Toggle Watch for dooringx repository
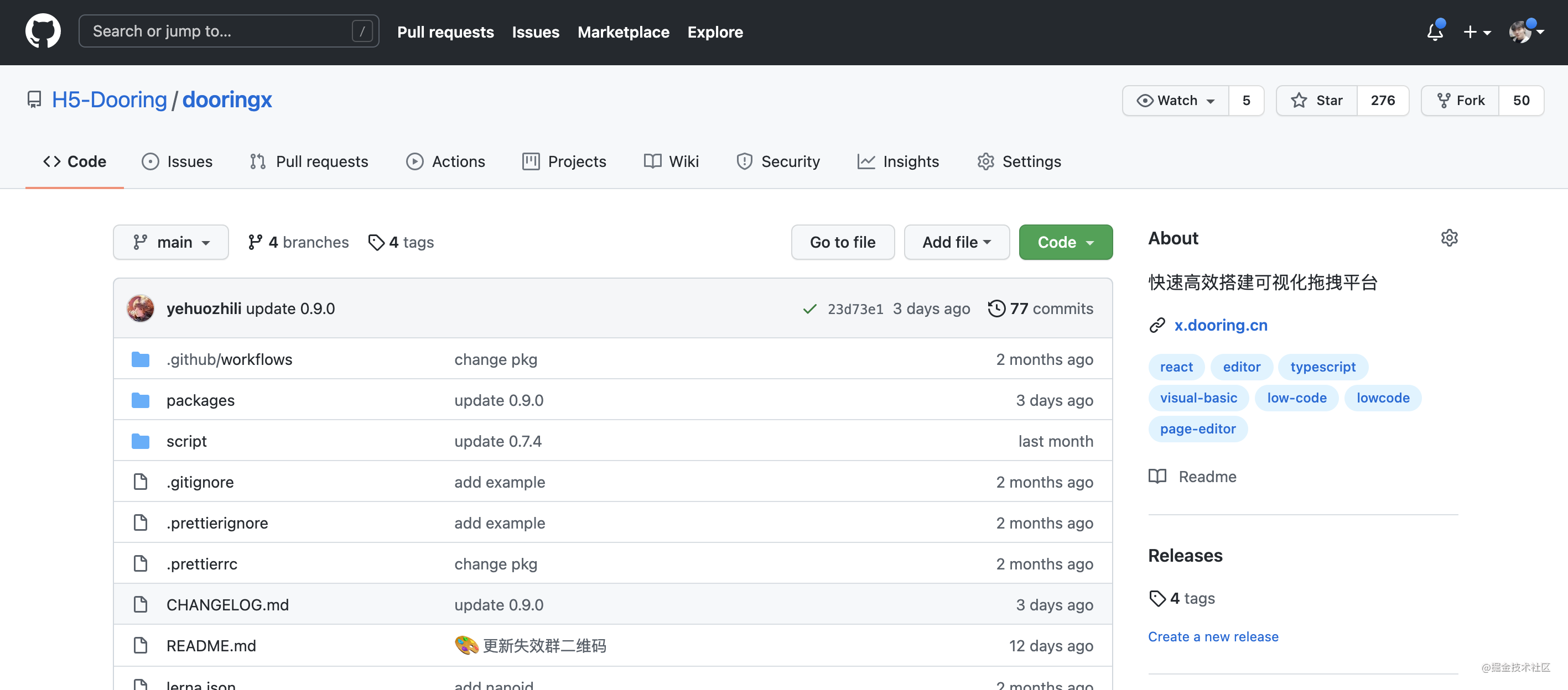 coord(1175,101)
